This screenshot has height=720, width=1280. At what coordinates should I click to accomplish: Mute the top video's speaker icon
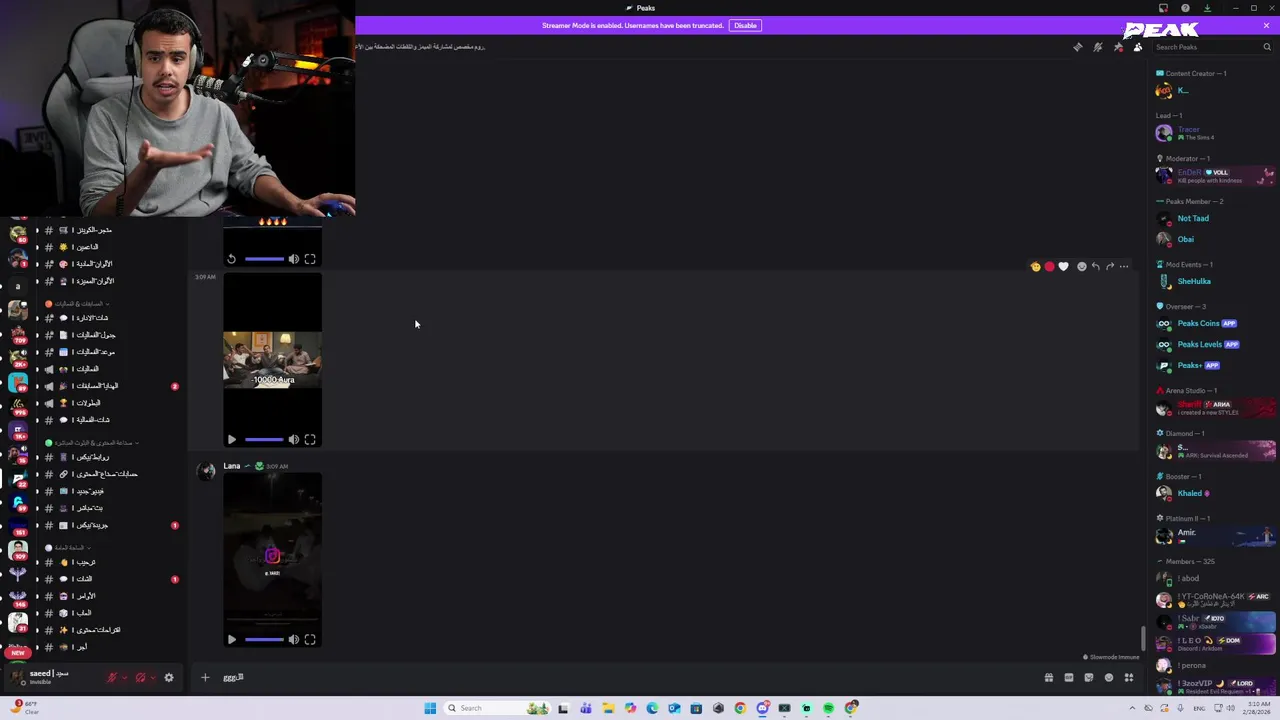[x=294, y=259]
